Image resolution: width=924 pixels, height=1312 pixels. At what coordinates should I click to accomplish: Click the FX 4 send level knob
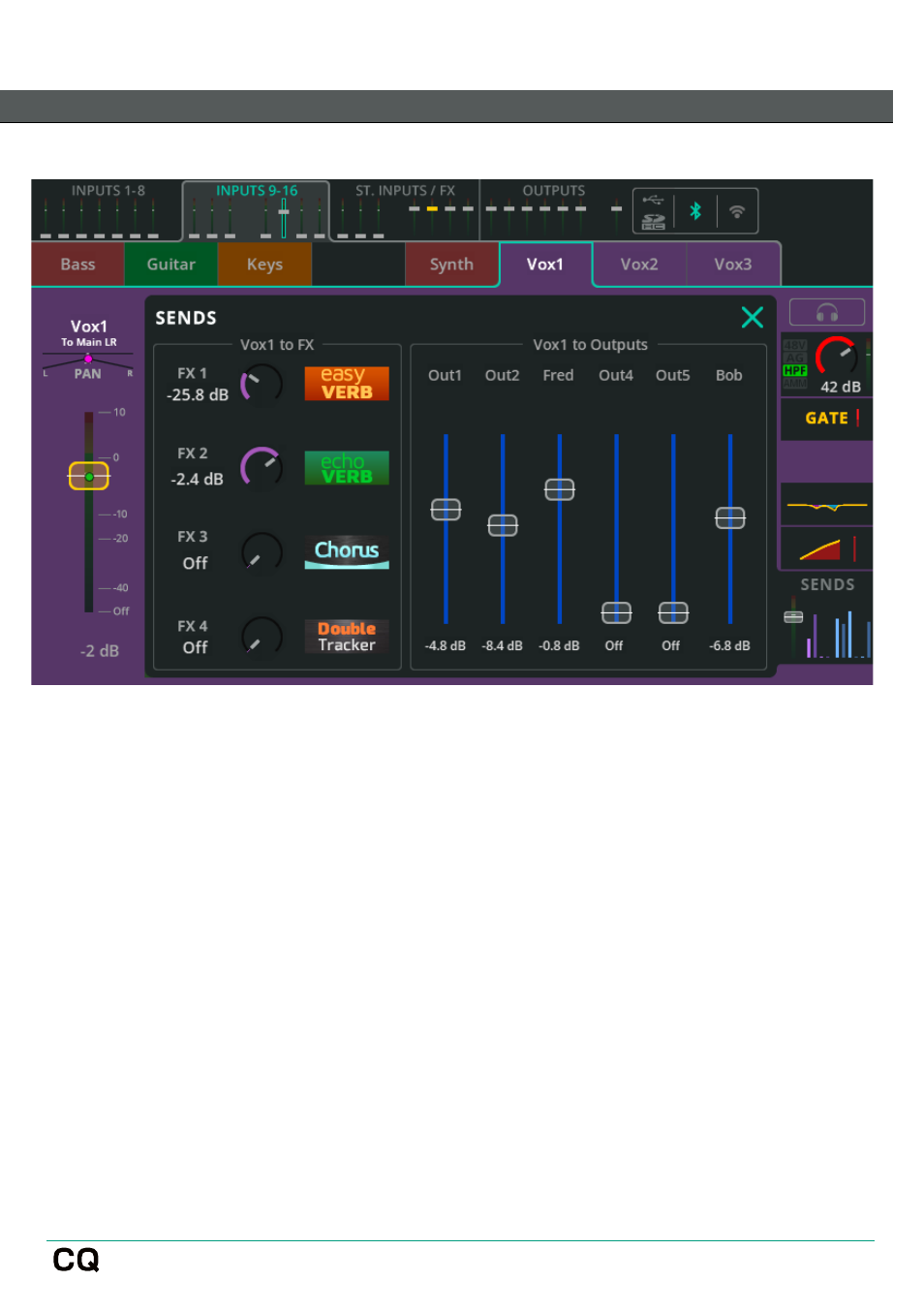(261, 637)
